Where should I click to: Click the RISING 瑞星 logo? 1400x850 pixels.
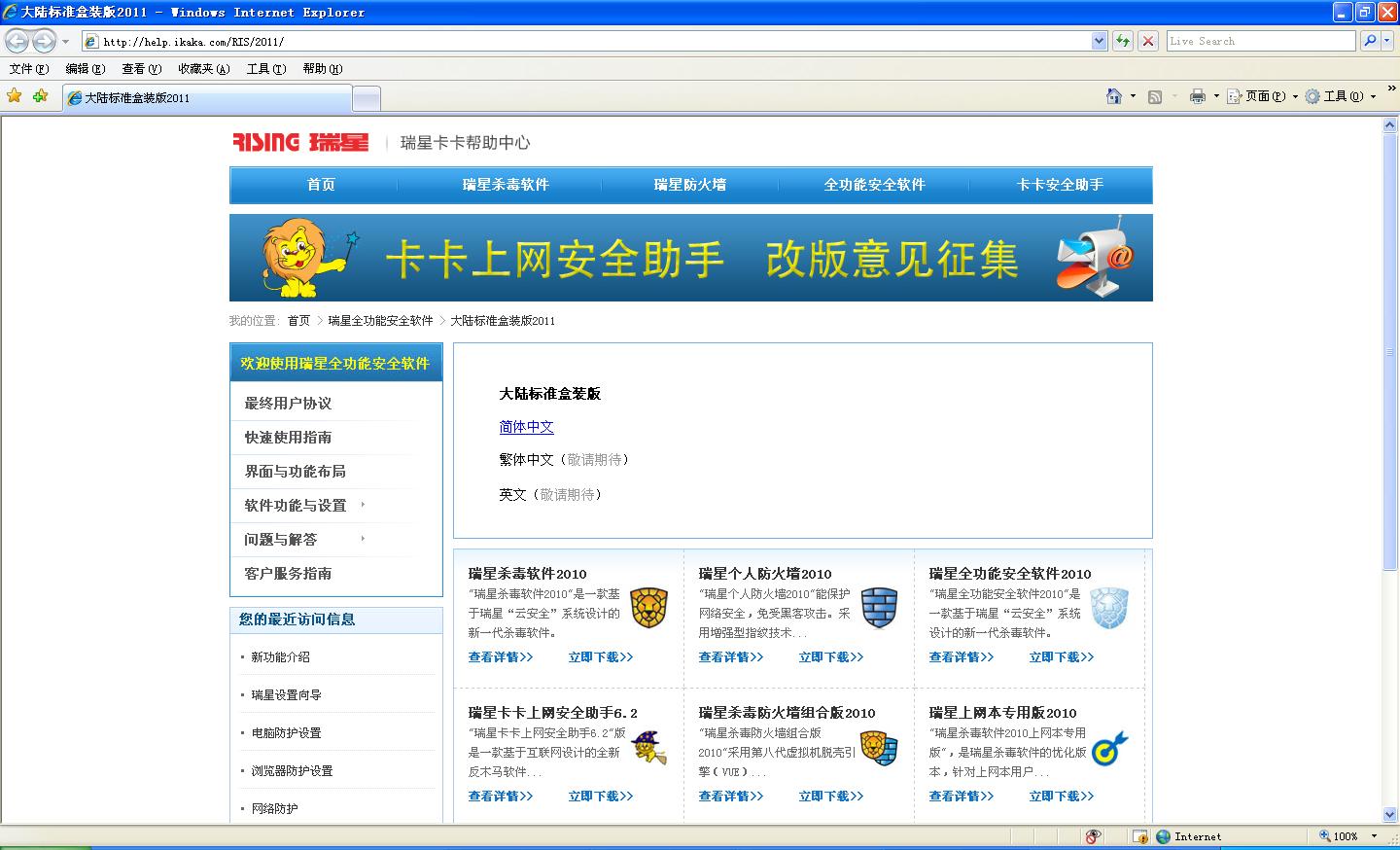point(300,142)
